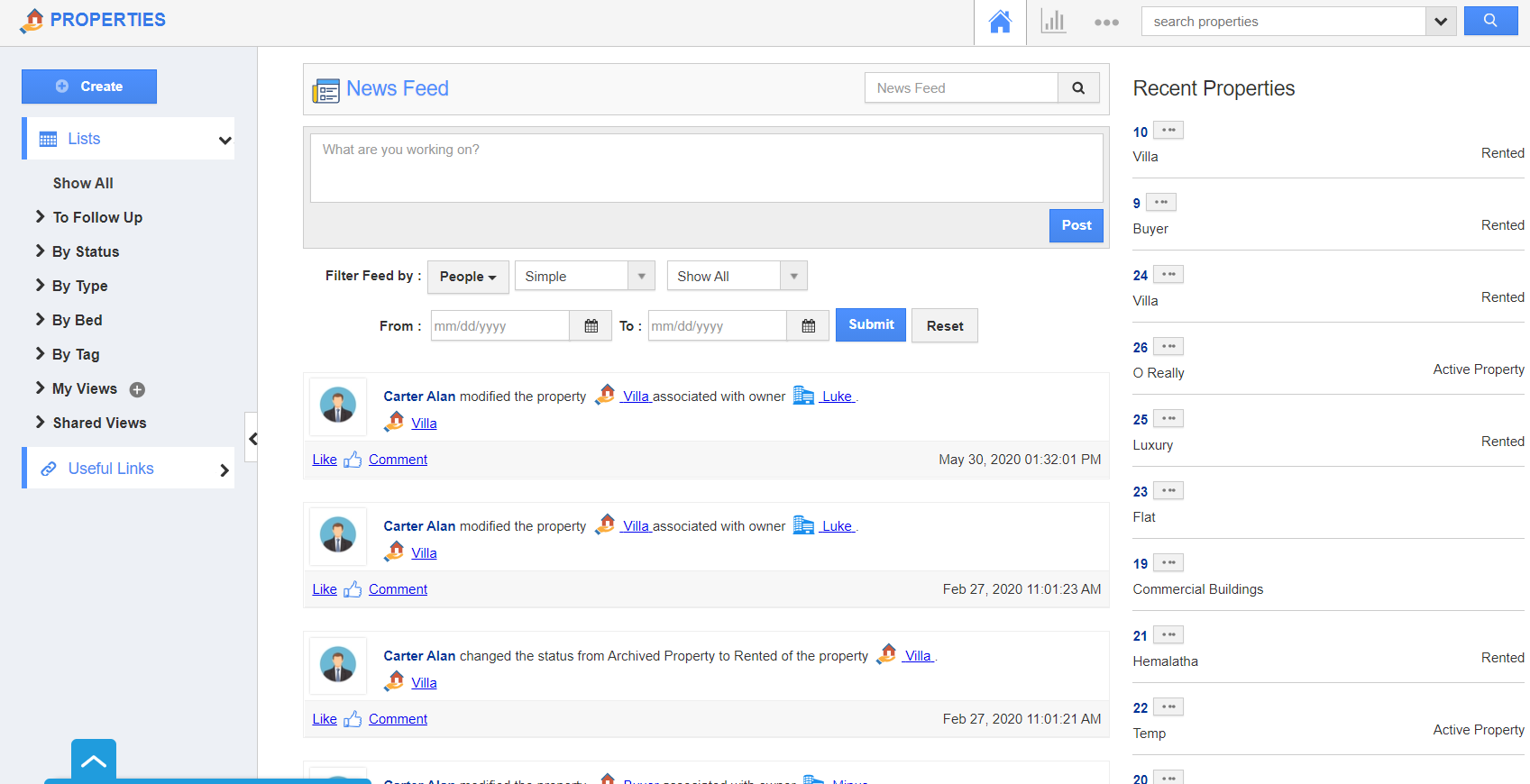Open the search properties dropdown arrow

(1440, 22)
